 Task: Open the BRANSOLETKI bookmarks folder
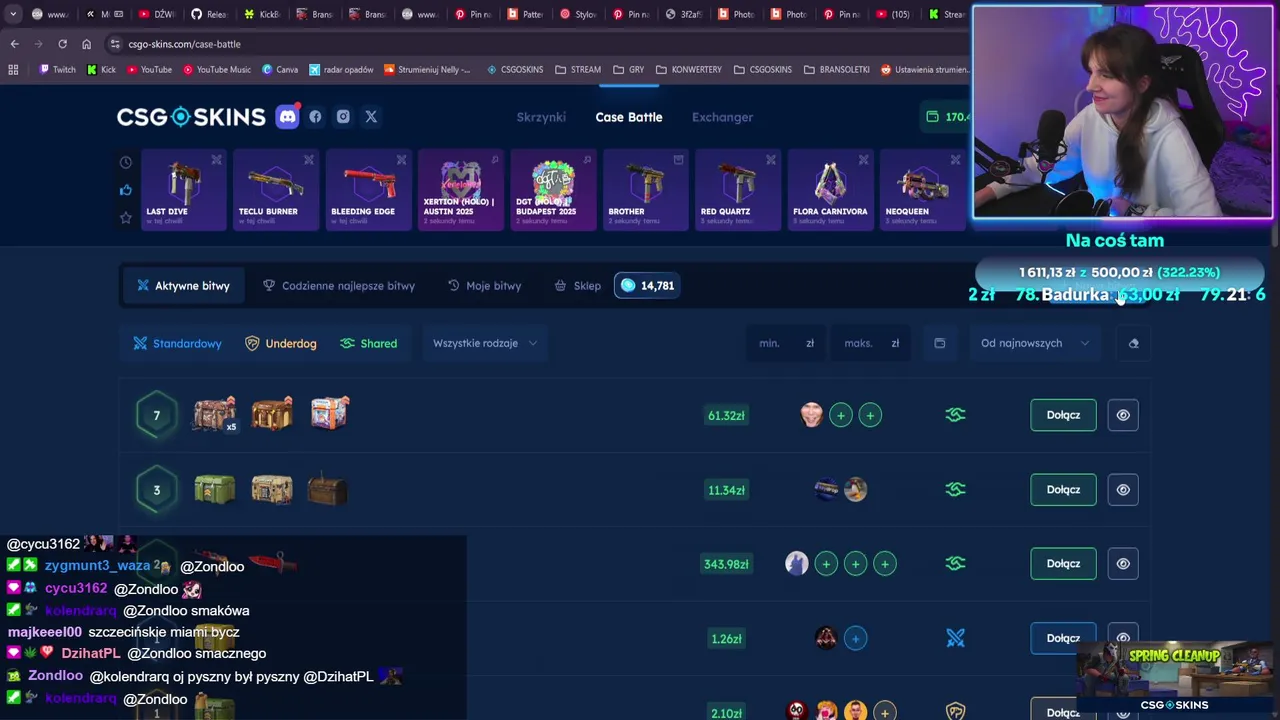coord(837,70)
